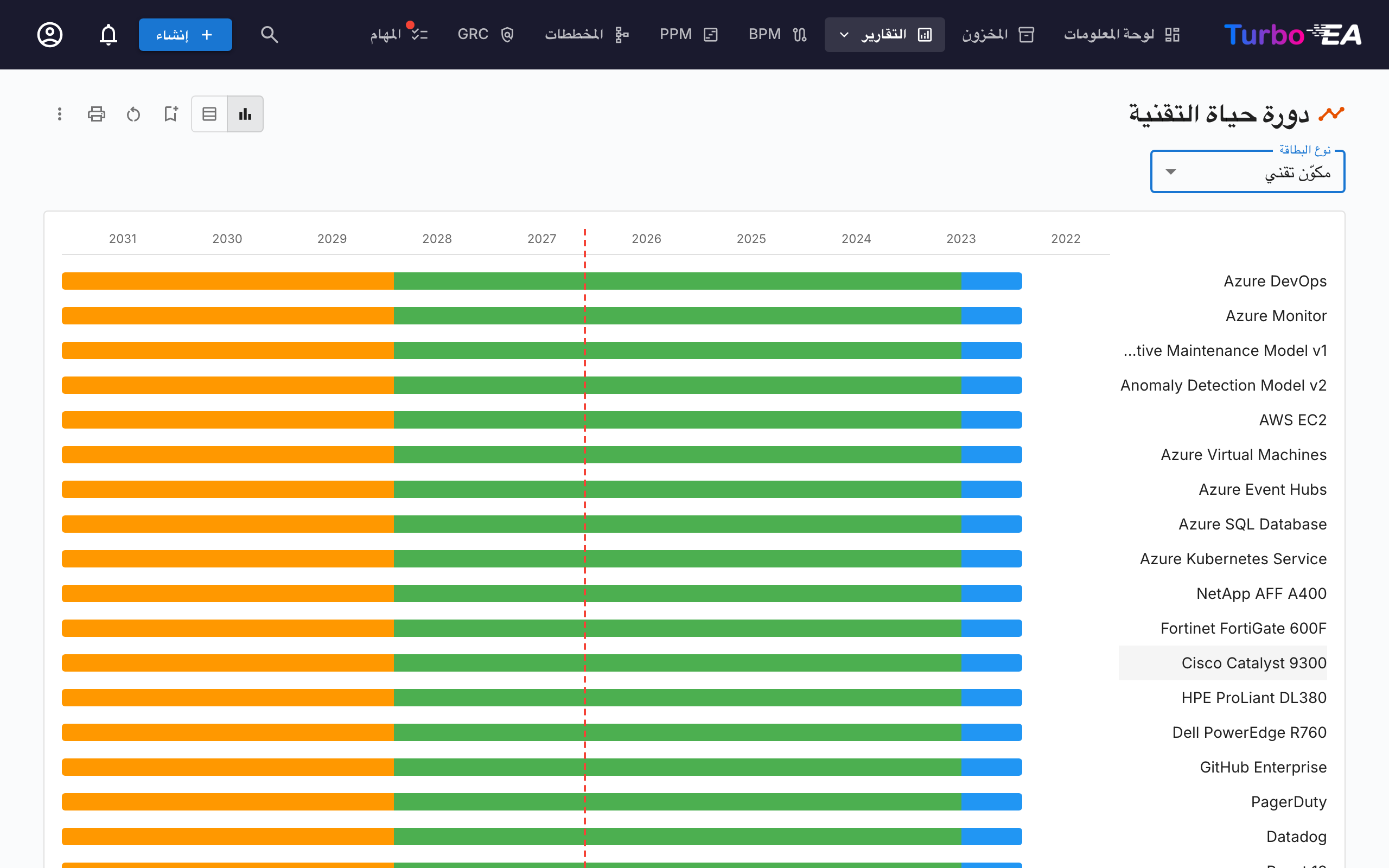Click the 2030 year axis label
The height and width of the screenshot is (868, 1389).
227,239
